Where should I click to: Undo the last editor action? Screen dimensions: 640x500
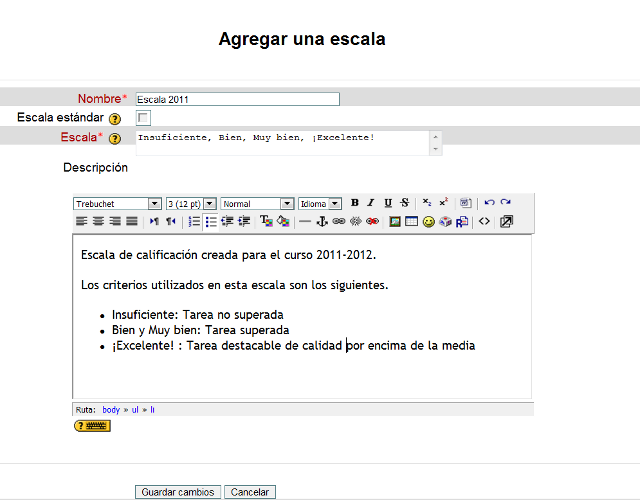coord(489,203)
